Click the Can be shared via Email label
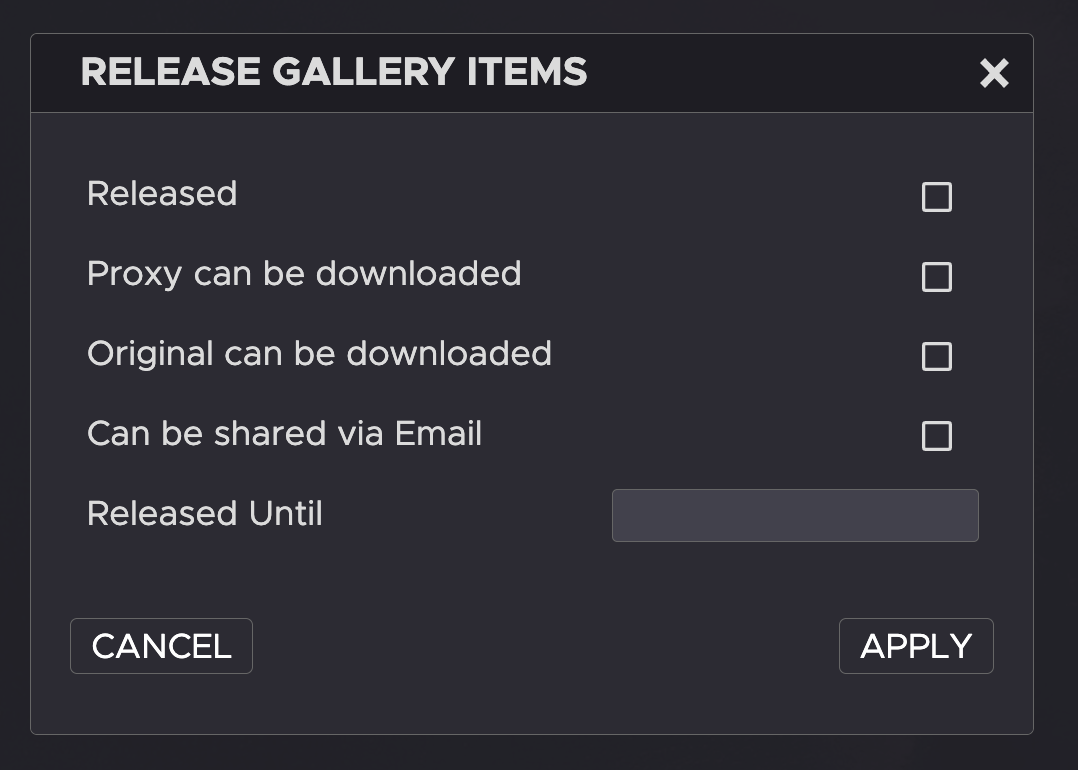The height and width of the screenshot is (770, 1078). click(x=284, y=433)
